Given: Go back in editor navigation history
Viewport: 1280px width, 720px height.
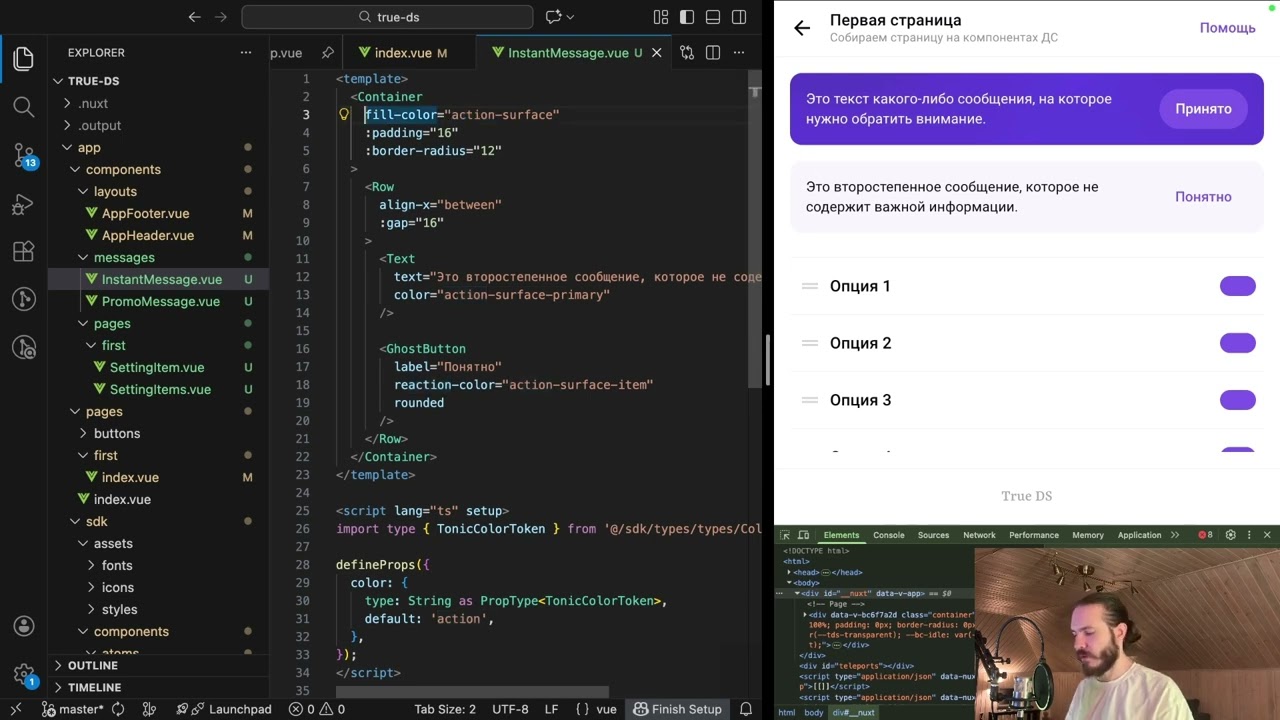Looking at the screenshot, I should [195, 17].
